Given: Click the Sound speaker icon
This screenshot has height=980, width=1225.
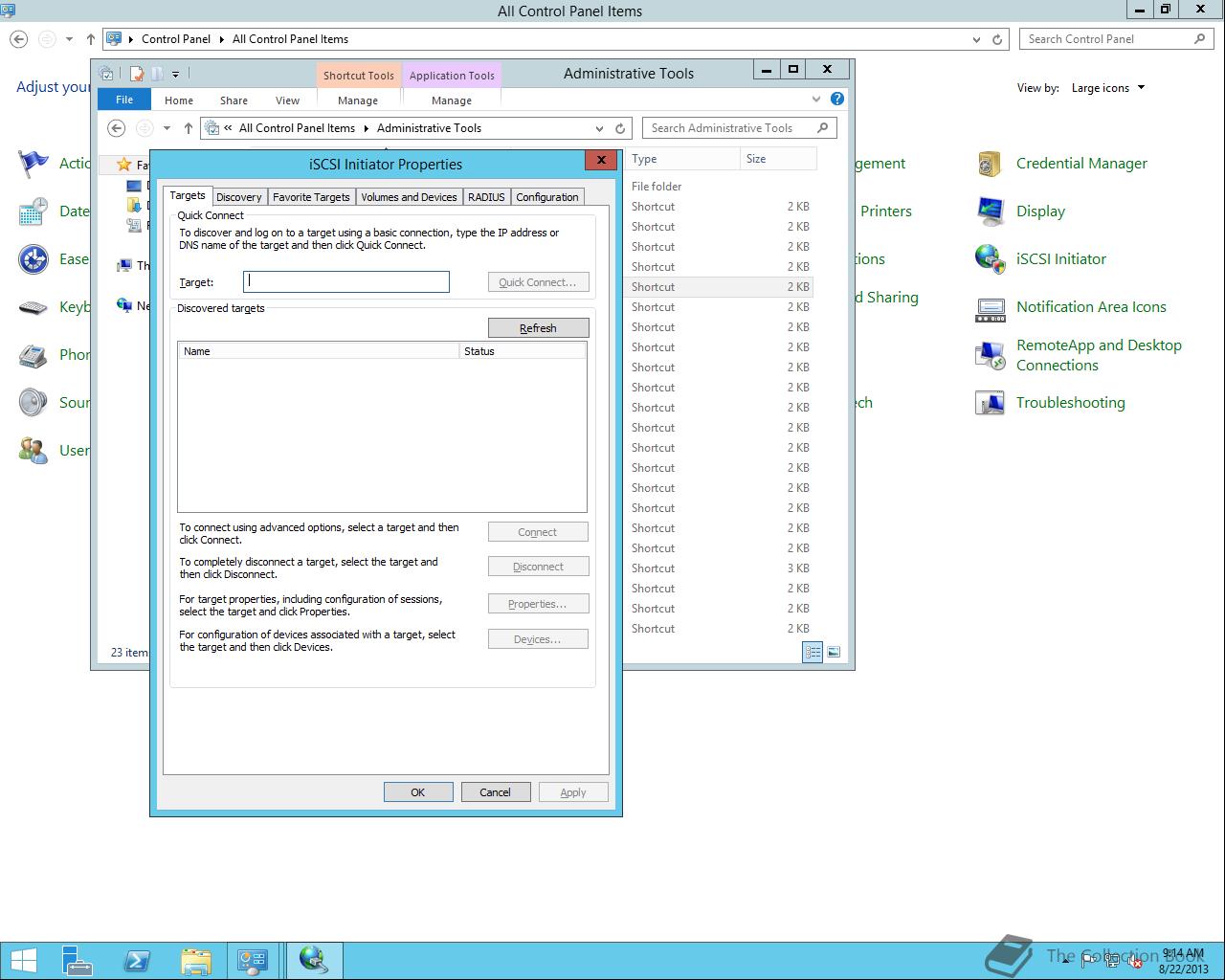Looking at the screenshot, I should pos(33,403).
